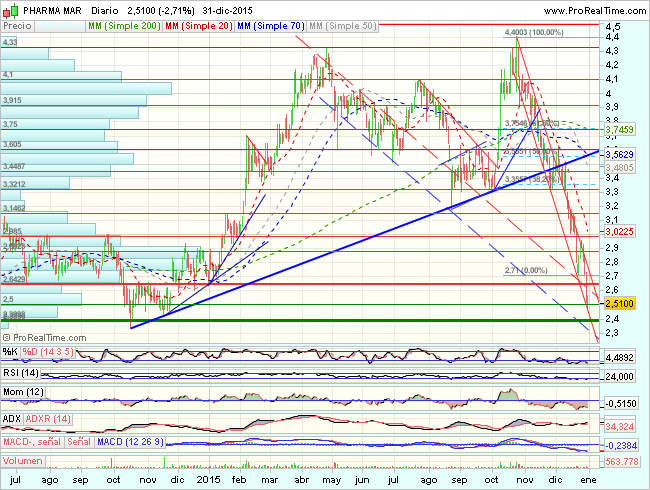This screenshot has width=650, height=490.
Task: Click the 2,5 support level label
Action: pyautogui.click(x=8, y=299)
